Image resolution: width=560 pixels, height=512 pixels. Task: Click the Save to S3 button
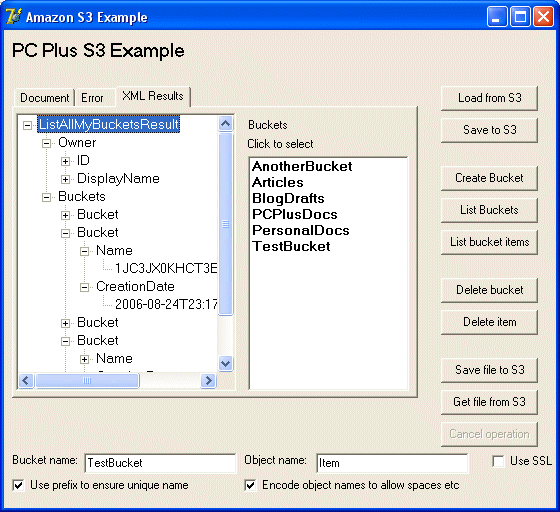click(x=489, y=130)
